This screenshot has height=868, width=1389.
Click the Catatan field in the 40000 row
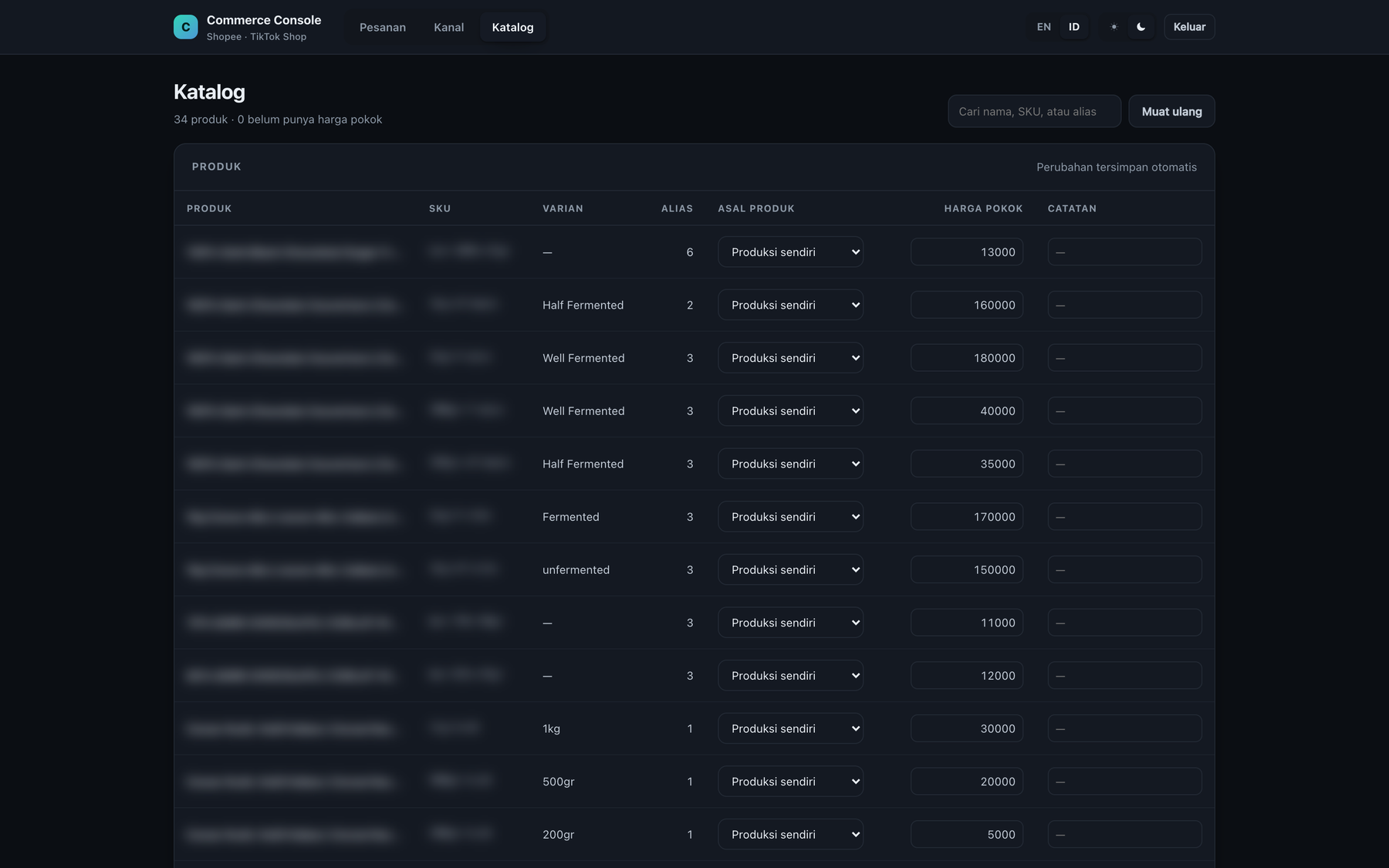pos(1124,410)
